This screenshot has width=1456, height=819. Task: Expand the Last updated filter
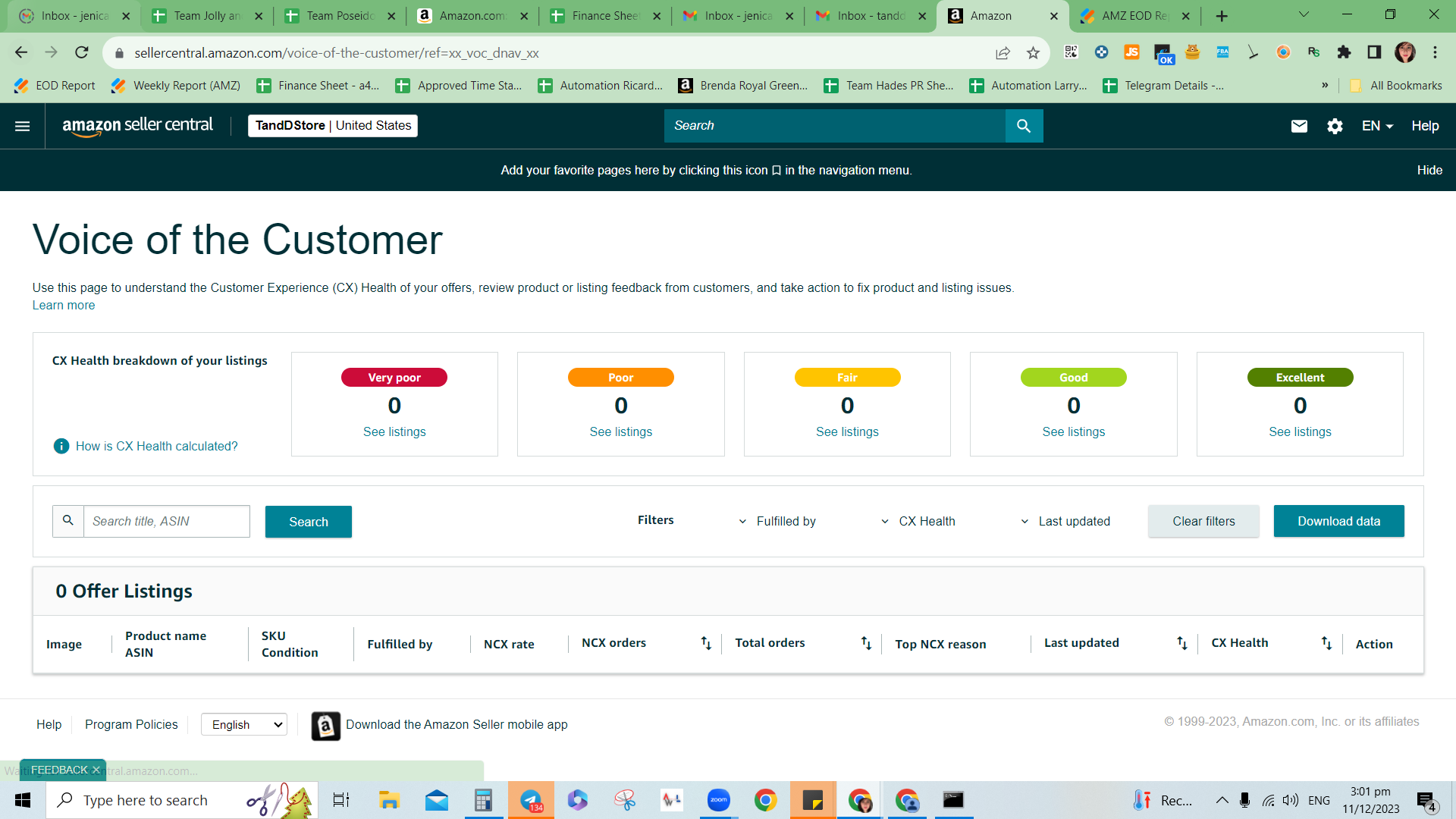pos(1065,522)
